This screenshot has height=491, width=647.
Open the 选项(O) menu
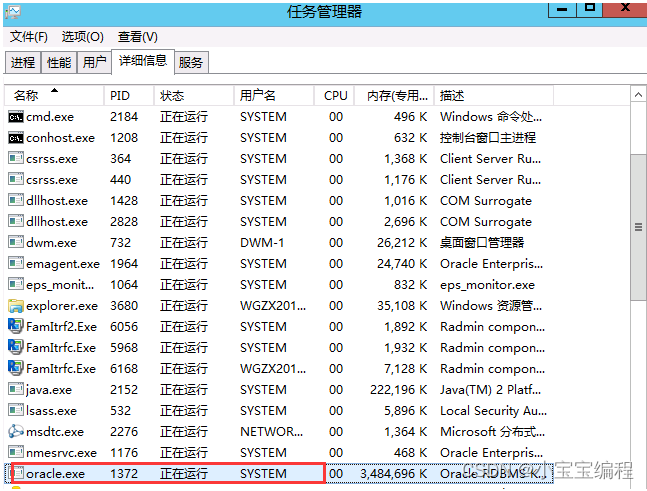point(83,37)
